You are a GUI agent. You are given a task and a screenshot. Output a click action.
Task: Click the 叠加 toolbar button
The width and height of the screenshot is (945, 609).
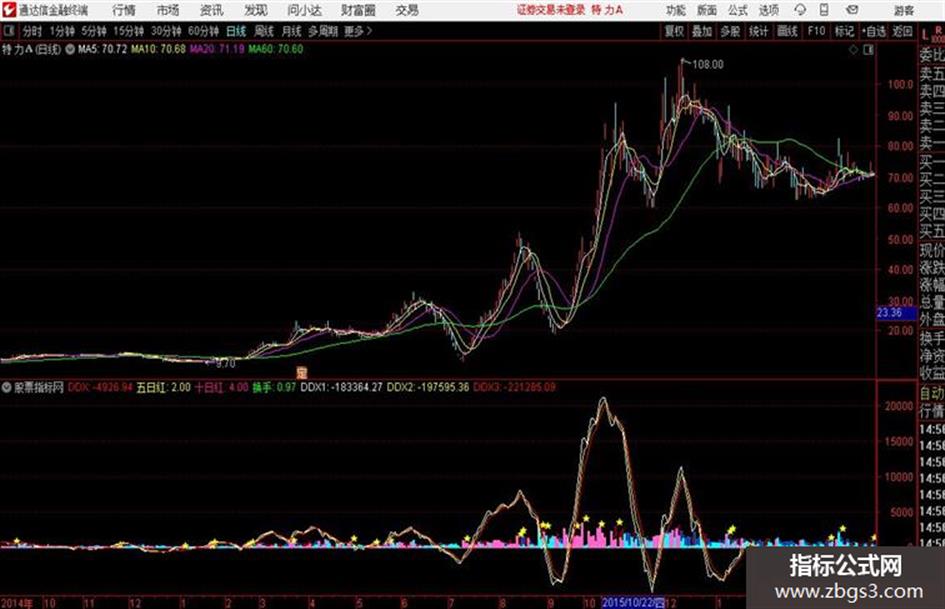(x=702, y=31)
